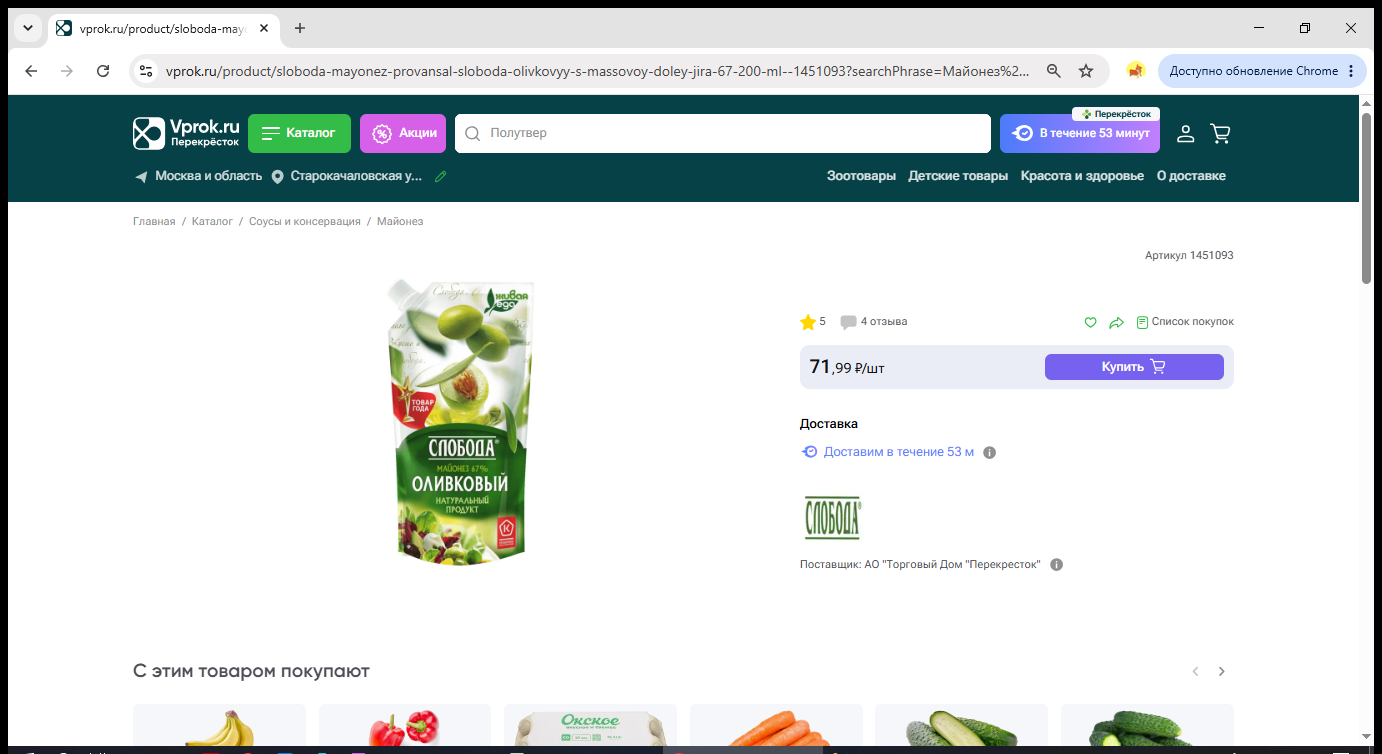Open the Зоотовары menu item
Image resolution: width=1382 pixels, height=754 pixels.
(861, 176)
